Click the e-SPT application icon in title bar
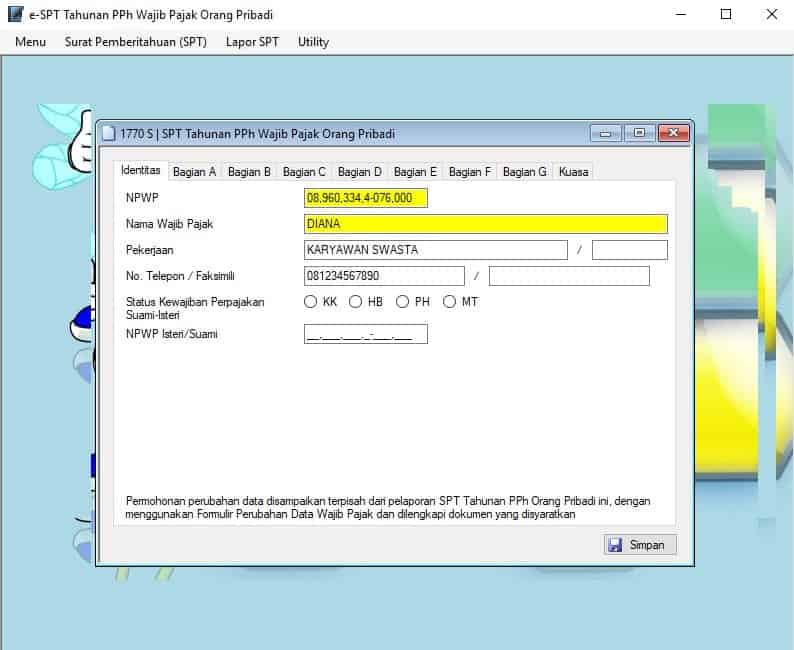Image resolution: width=794 pixels, height=650 pixels. point(15,14)
